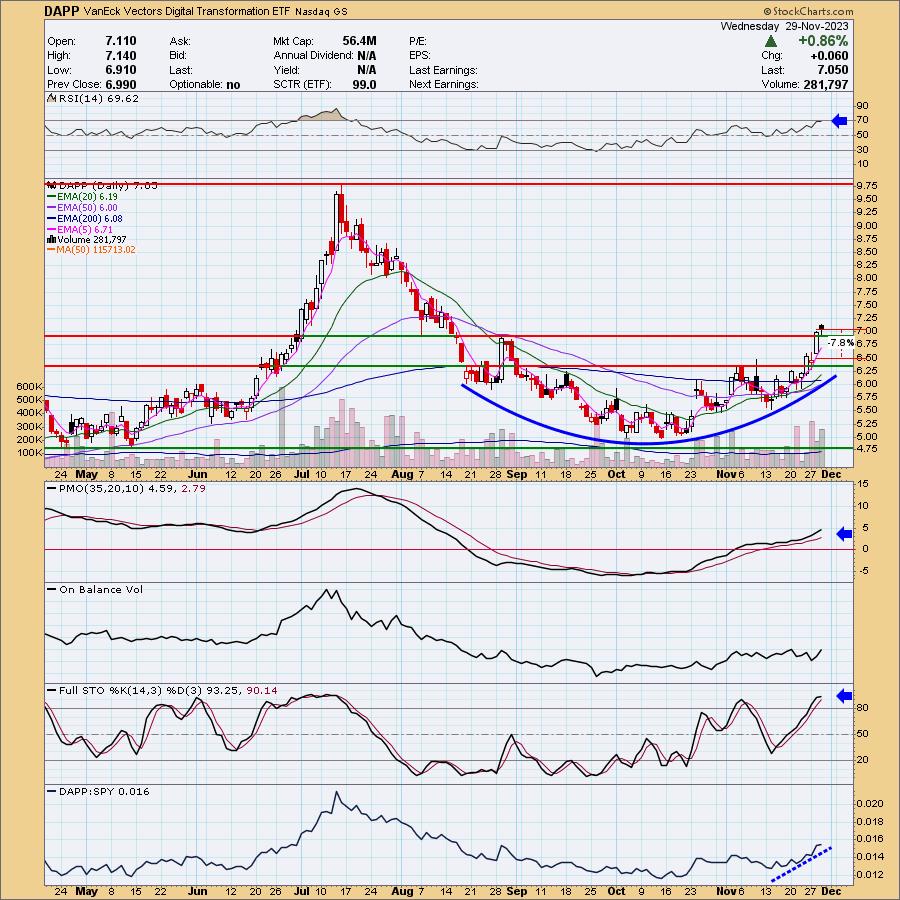Click the Last price value 7.050
The height and width of the screenshot is (900, 900).
(x=833, y=70)
